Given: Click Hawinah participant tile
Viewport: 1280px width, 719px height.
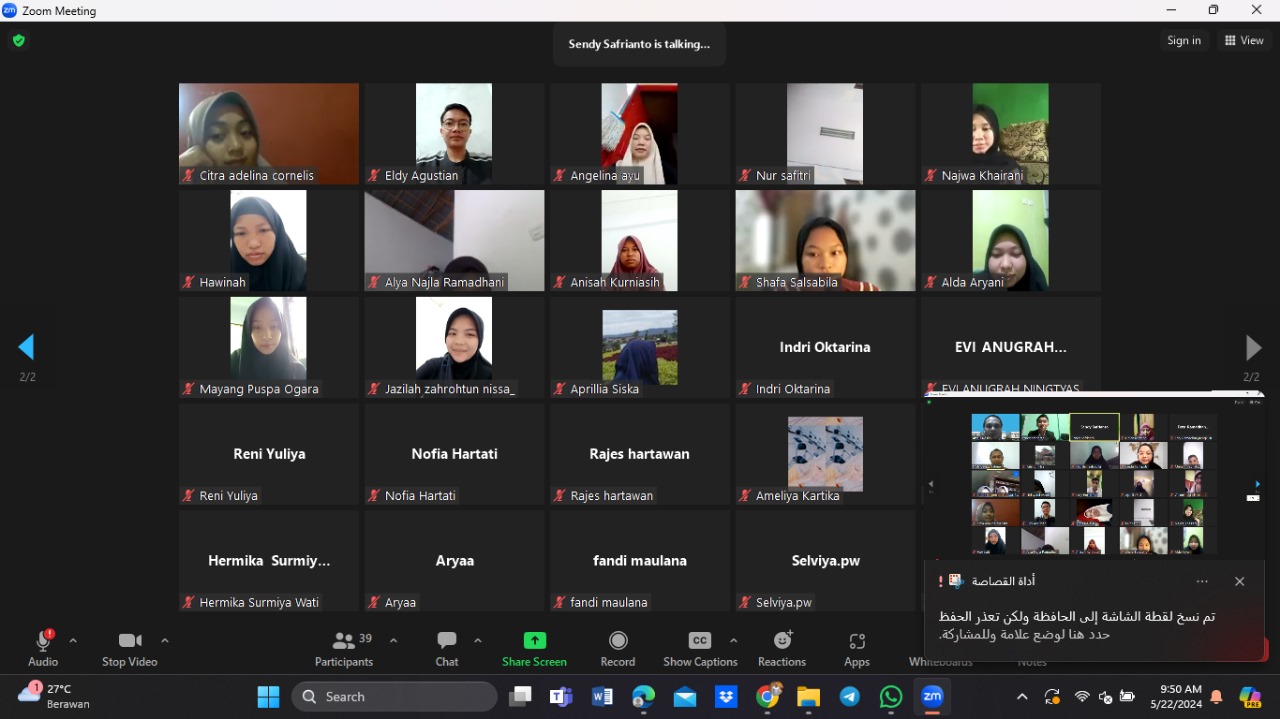Looking at the screenshot, I should point(269,241).
